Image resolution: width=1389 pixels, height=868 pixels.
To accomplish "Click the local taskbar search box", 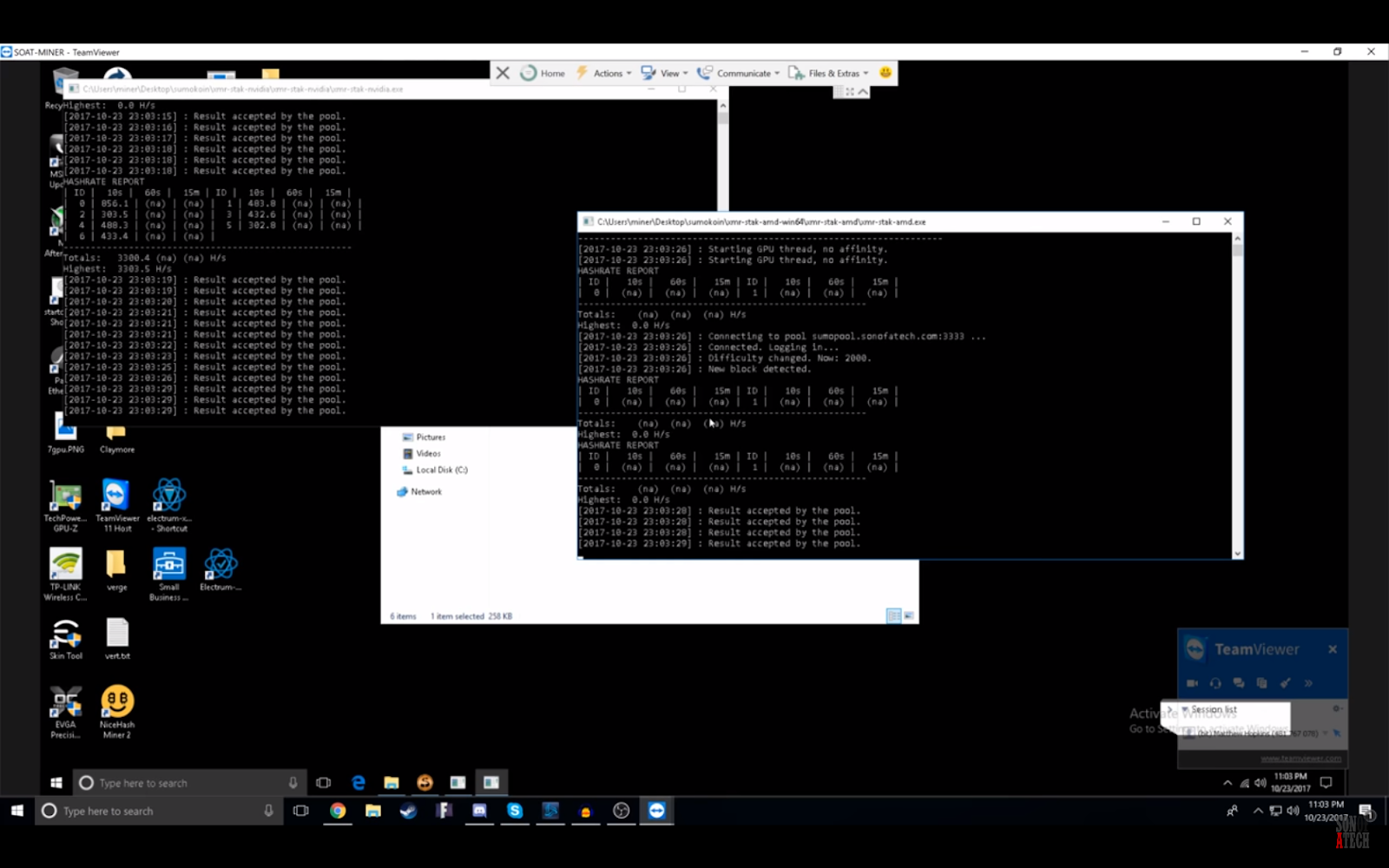I will (161, 811).
